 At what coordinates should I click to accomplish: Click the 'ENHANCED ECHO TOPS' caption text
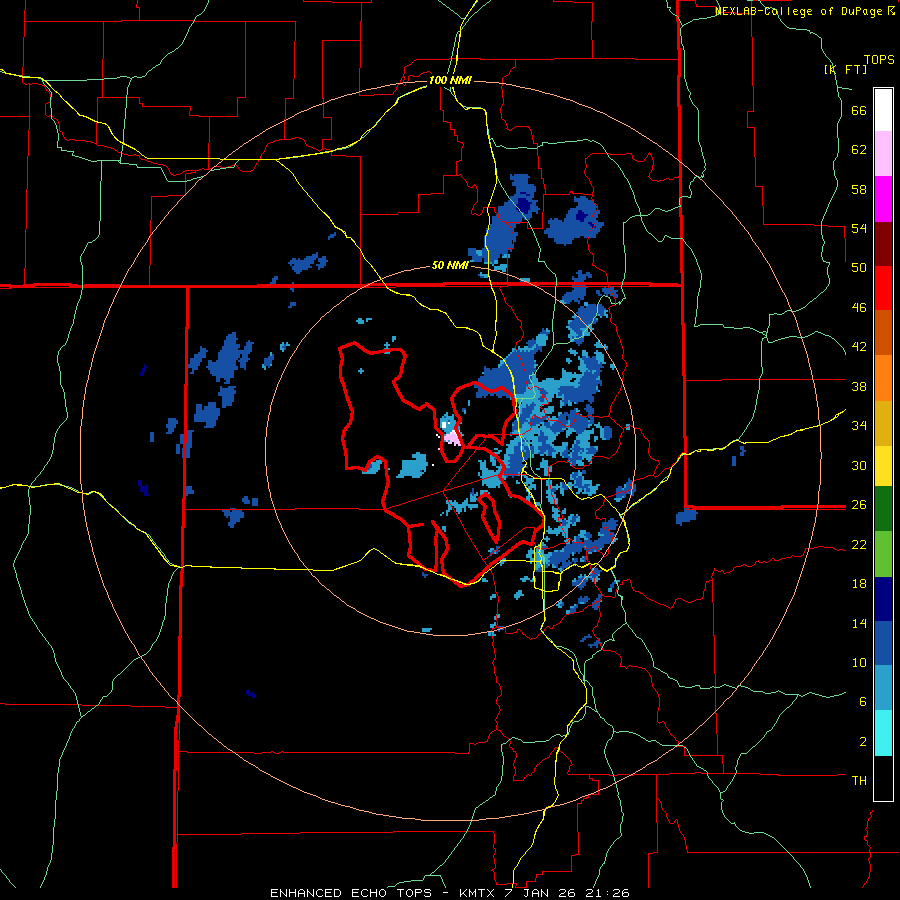coord(351,893)
